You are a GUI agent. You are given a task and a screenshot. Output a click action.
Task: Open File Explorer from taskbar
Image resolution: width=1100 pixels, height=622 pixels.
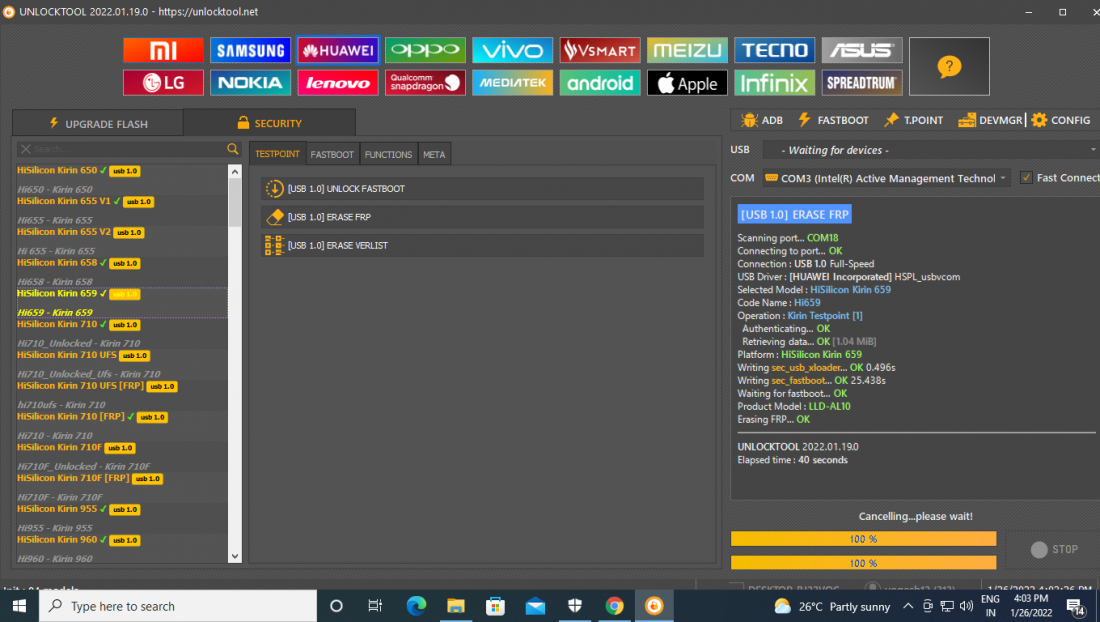[x=456, y=606]
